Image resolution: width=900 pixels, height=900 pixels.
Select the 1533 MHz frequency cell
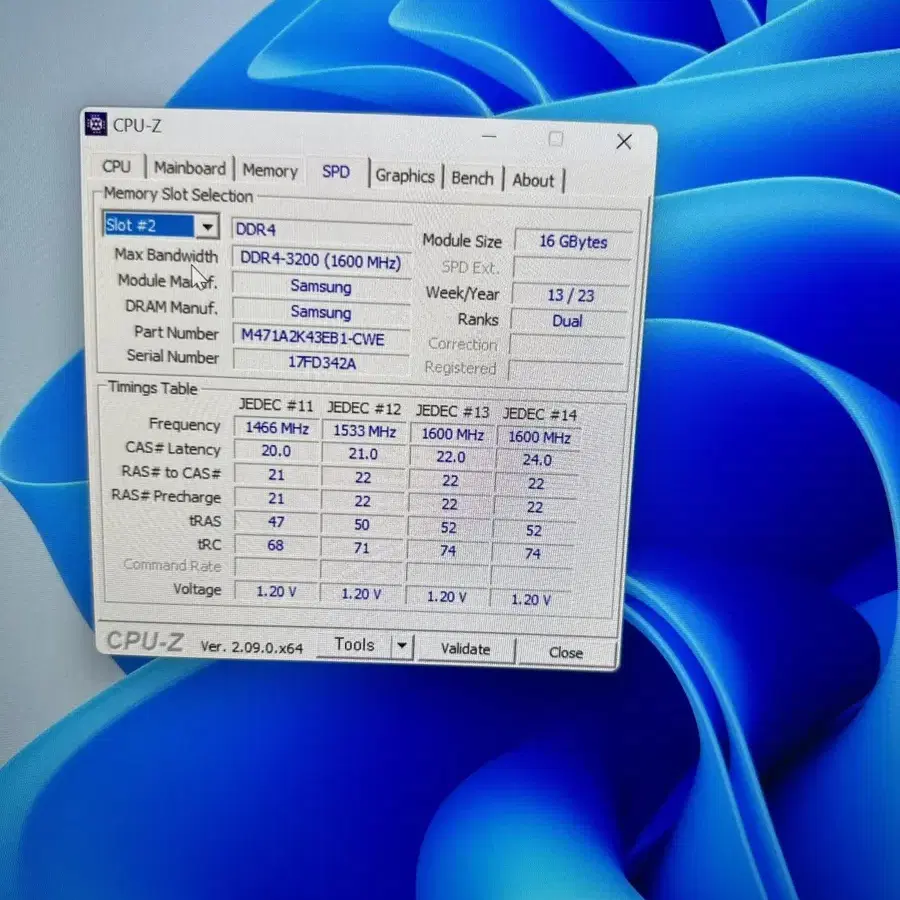[x=364, y=431]
